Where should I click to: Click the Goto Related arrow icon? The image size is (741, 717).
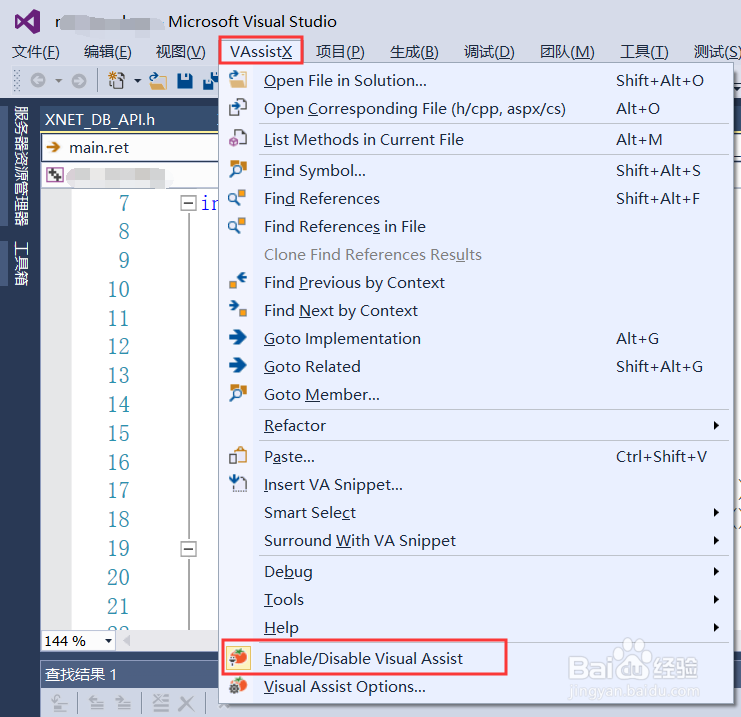pyautogui.click(x=238, y=365)
